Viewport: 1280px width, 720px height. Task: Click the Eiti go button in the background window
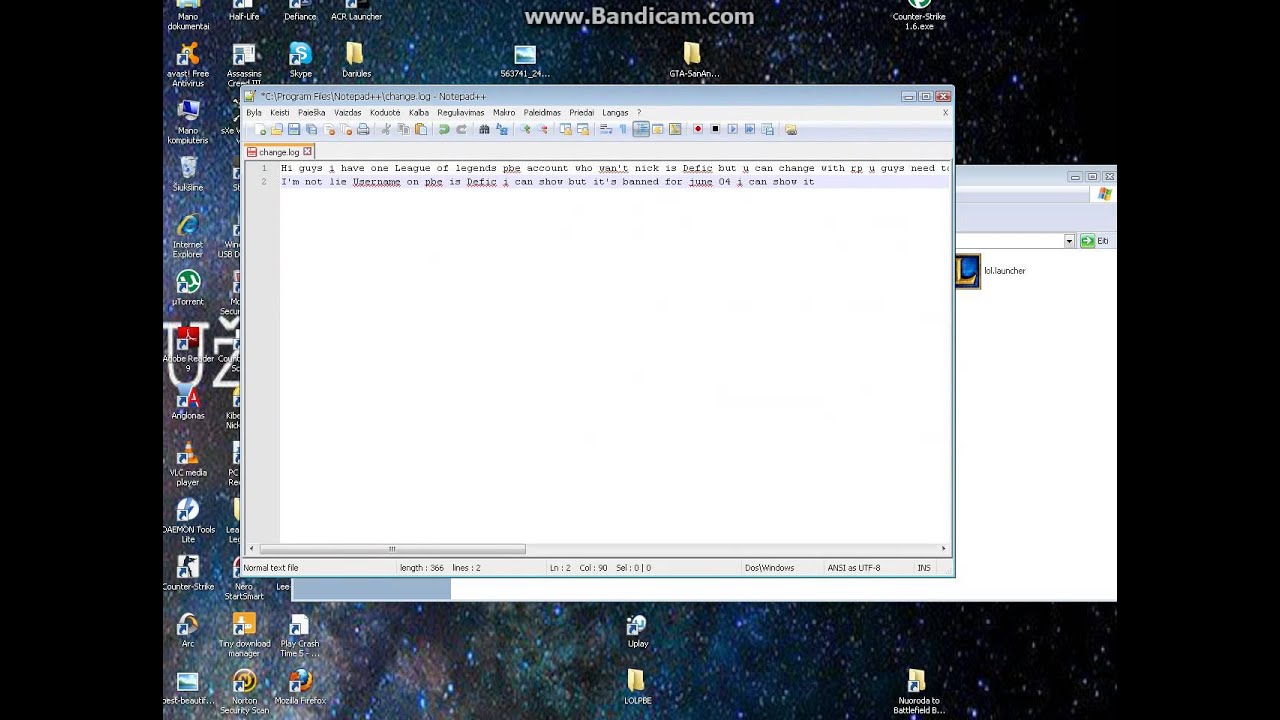coord(1095,241)
